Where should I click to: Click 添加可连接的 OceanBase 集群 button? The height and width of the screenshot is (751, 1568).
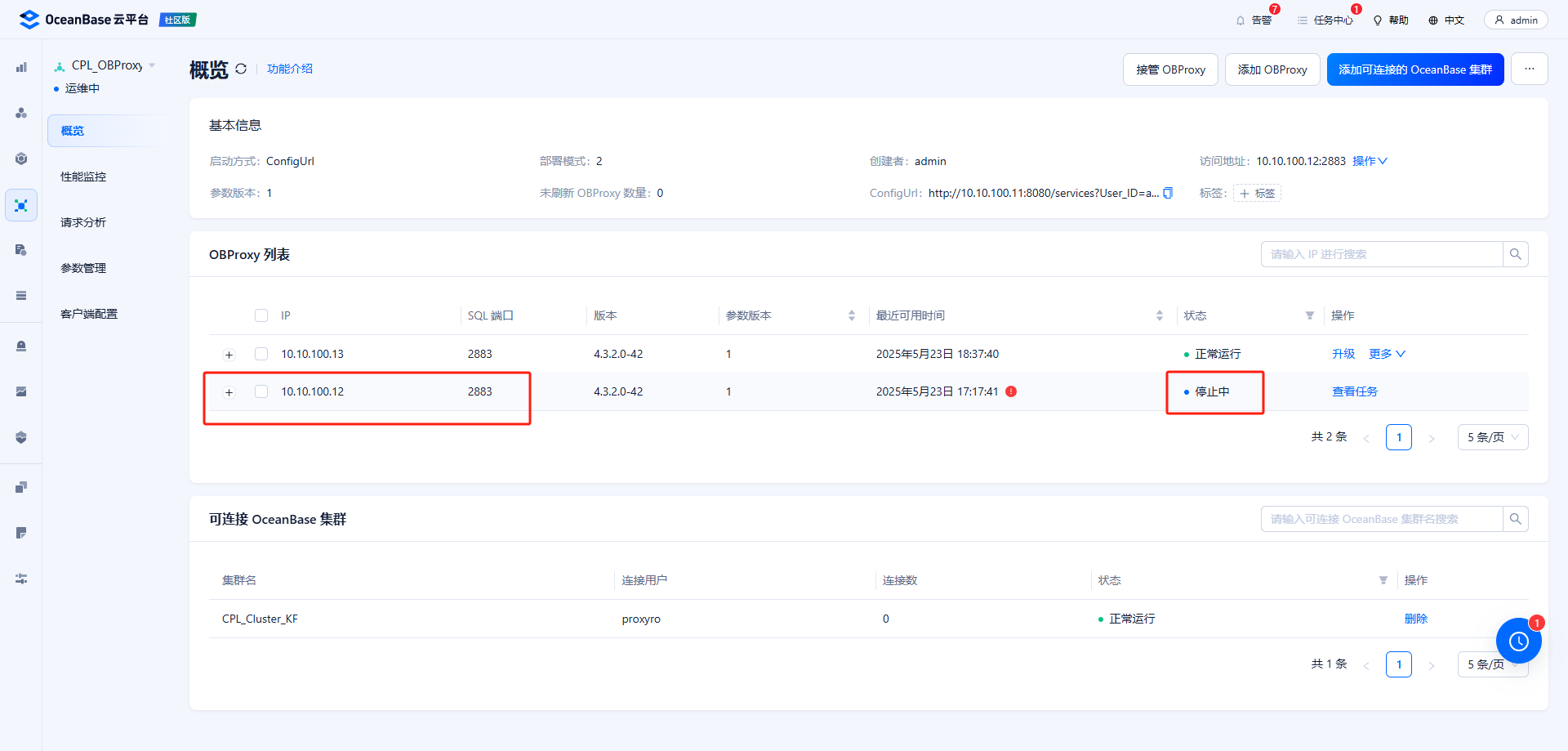[1415, 69]
